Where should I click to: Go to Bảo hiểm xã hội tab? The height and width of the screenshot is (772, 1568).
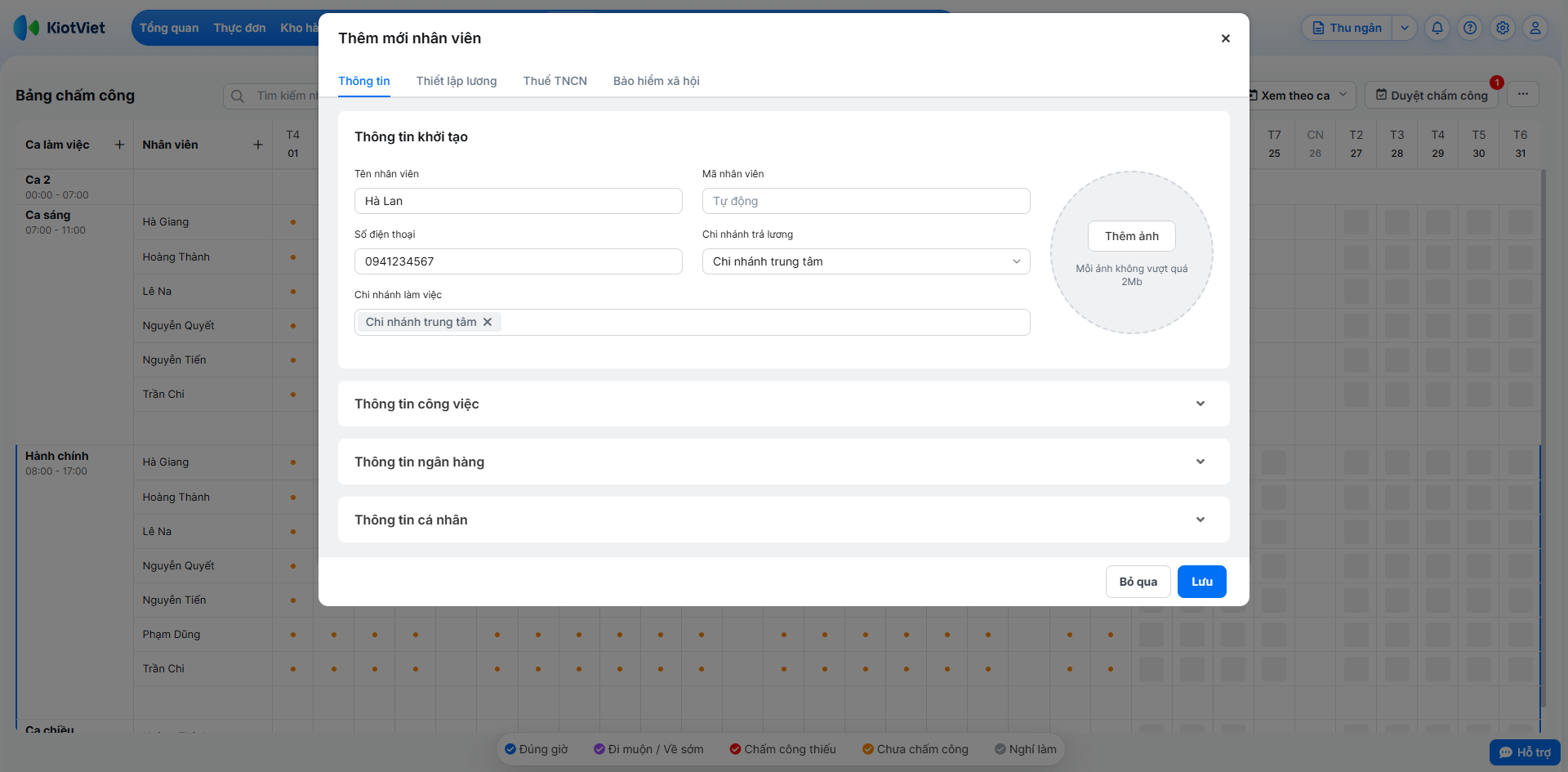[x=657, y=81]
